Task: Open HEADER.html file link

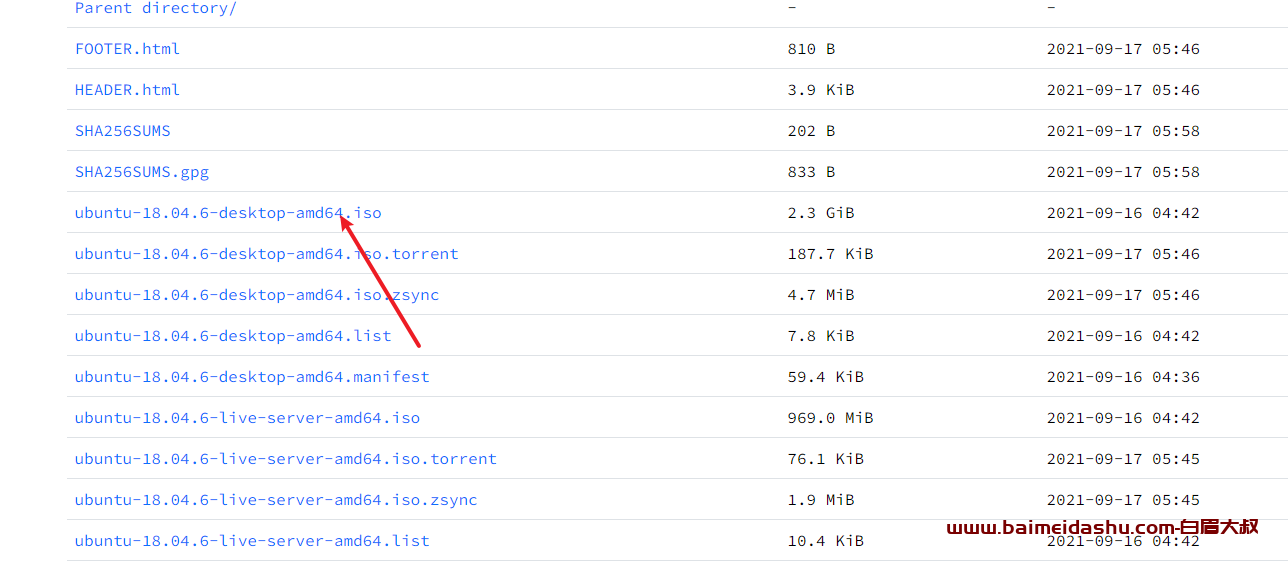Action: (127, 90)
